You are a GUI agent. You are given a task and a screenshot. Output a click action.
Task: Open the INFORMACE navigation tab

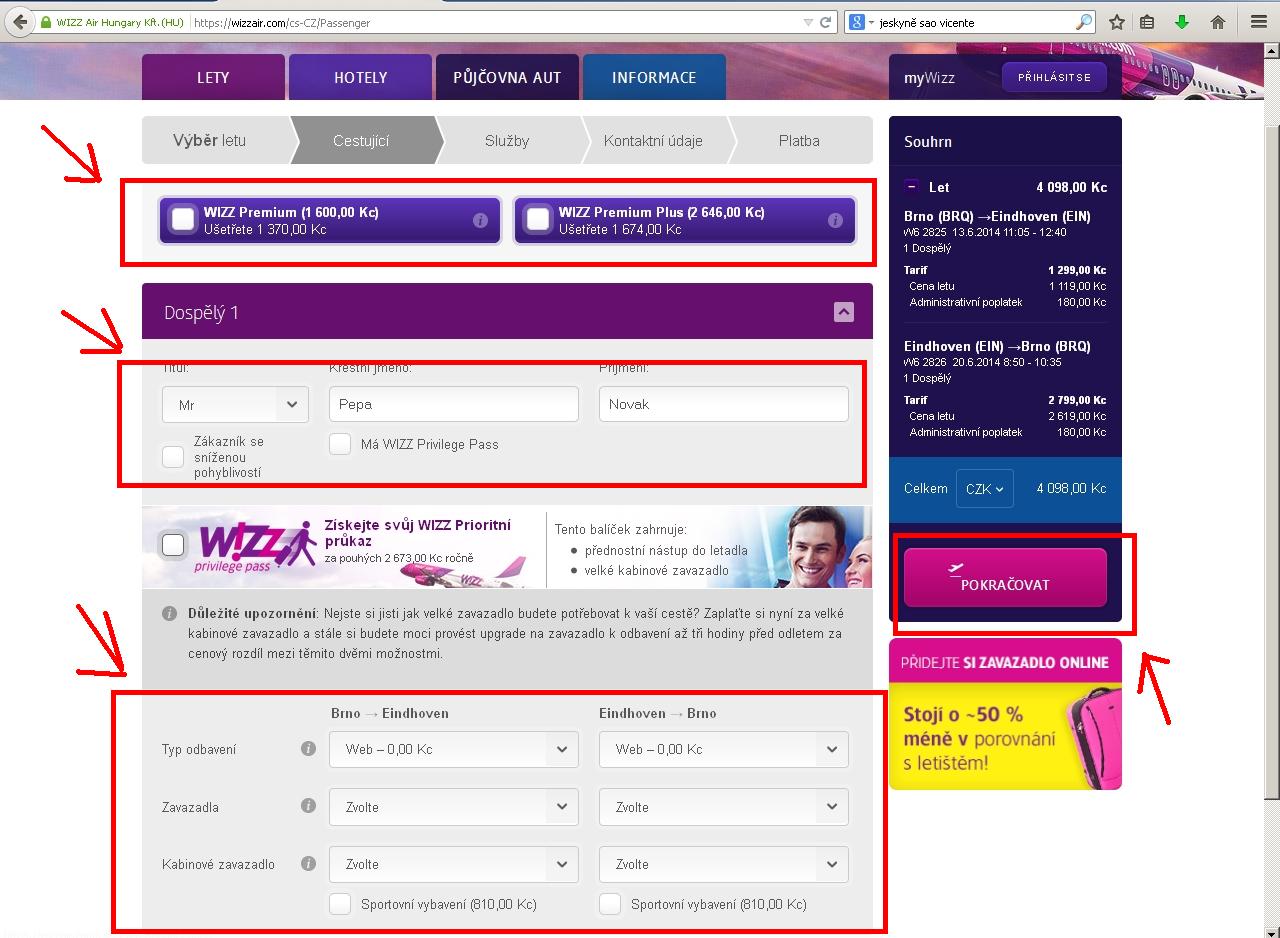(x=654, y=77)
